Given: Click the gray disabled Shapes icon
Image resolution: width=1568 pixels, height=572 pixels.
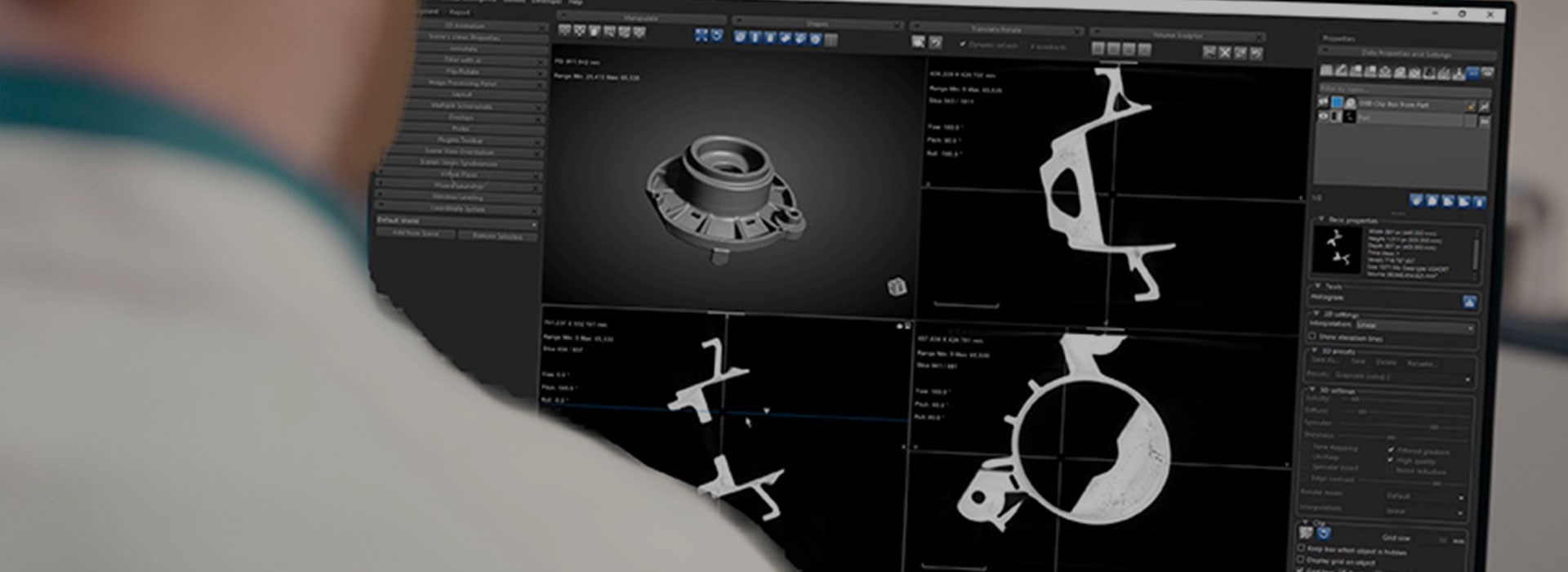Looking at the screenshot, I should (831, 39).
